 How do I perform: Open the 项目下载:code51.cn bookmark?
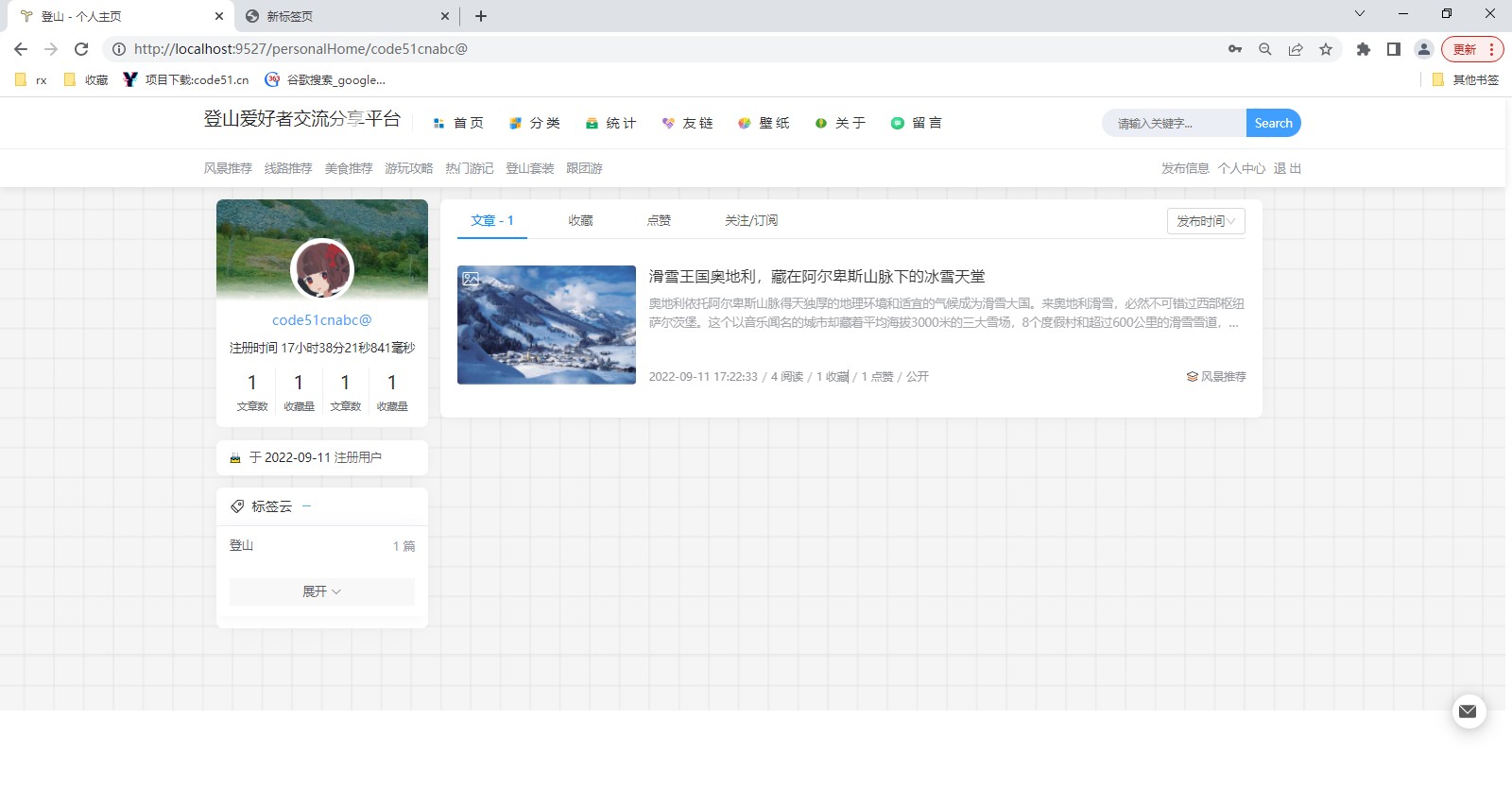[x=186, y=80]
